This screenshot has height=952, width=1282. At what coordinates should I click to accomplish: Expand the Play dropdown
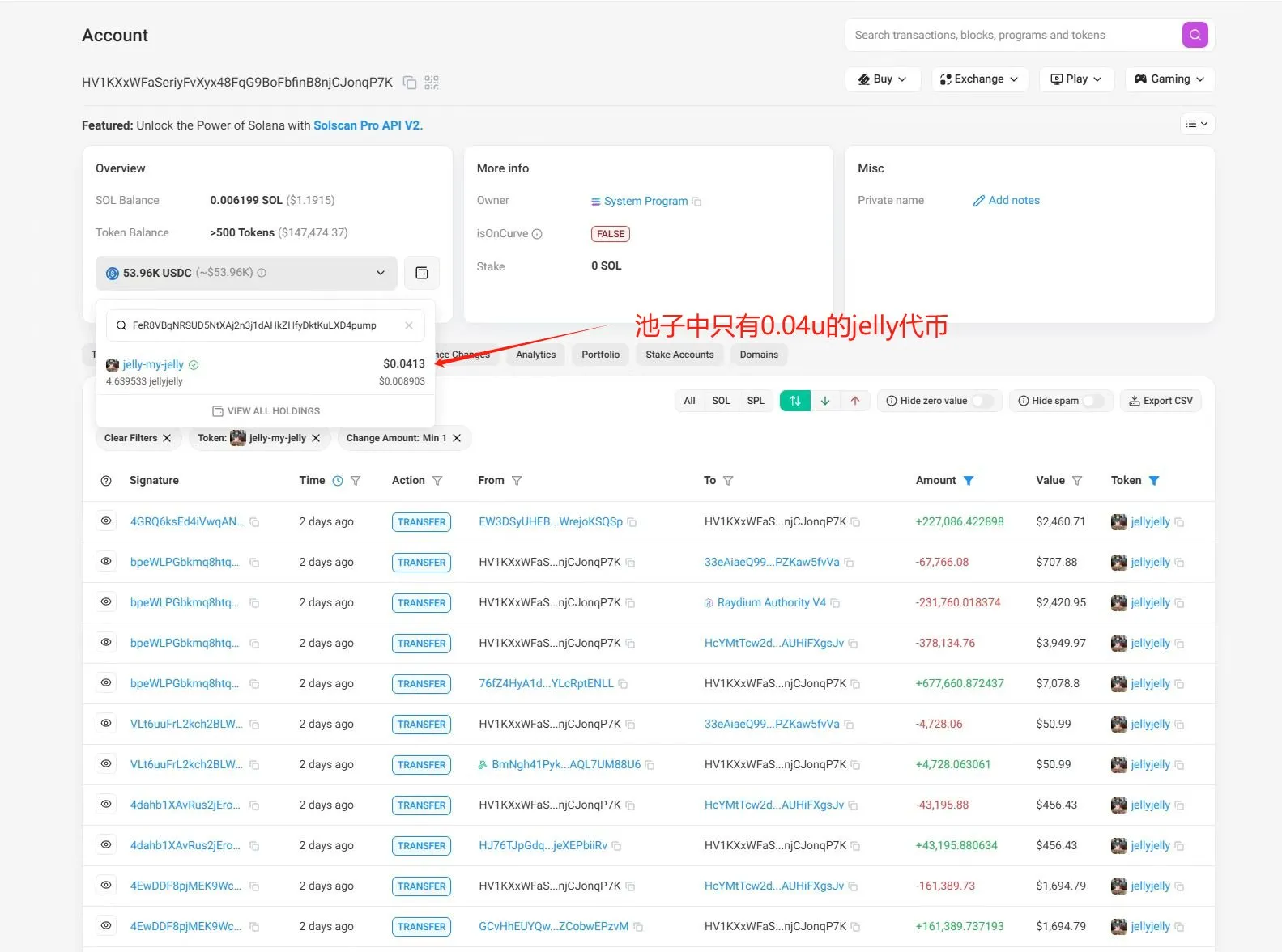[1076, 79]
